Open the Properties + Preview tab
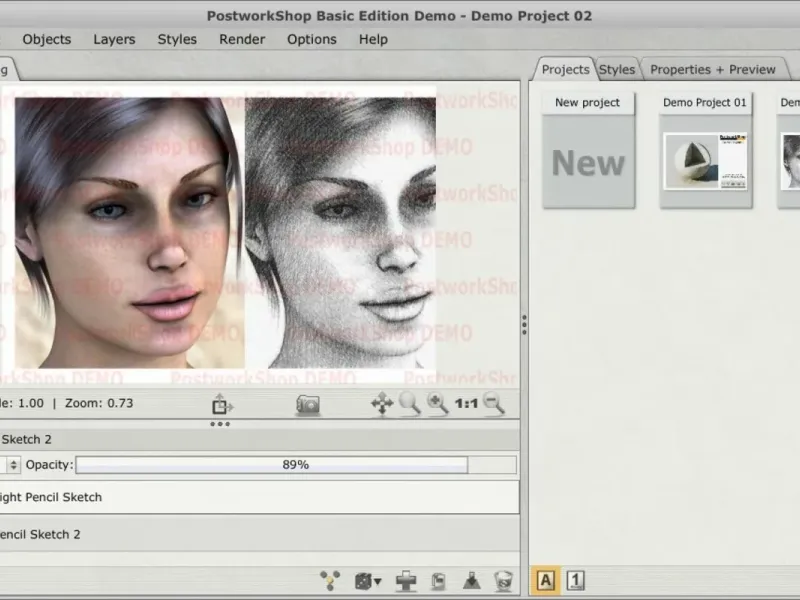This screenshot has width=800, height=600. pos(712,69)
